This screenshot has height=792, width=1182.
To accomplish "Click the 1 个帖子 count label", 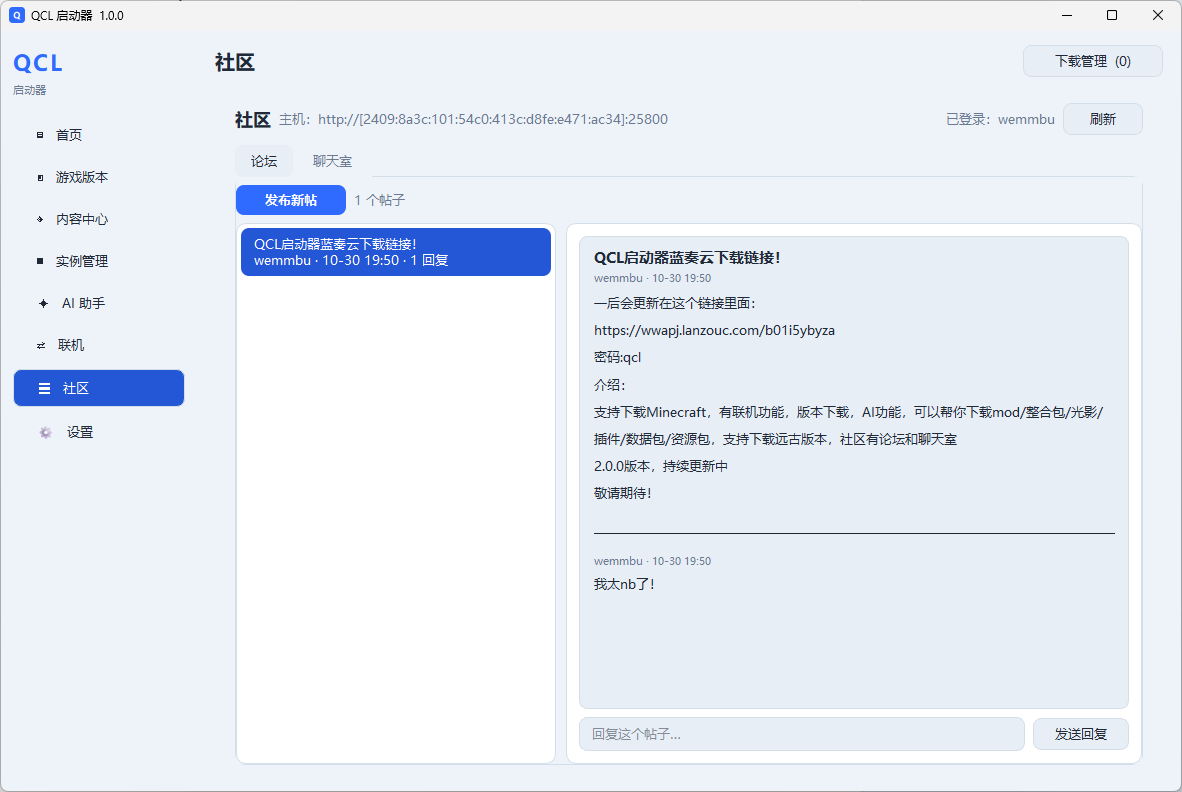I will (x=379, y=200).
